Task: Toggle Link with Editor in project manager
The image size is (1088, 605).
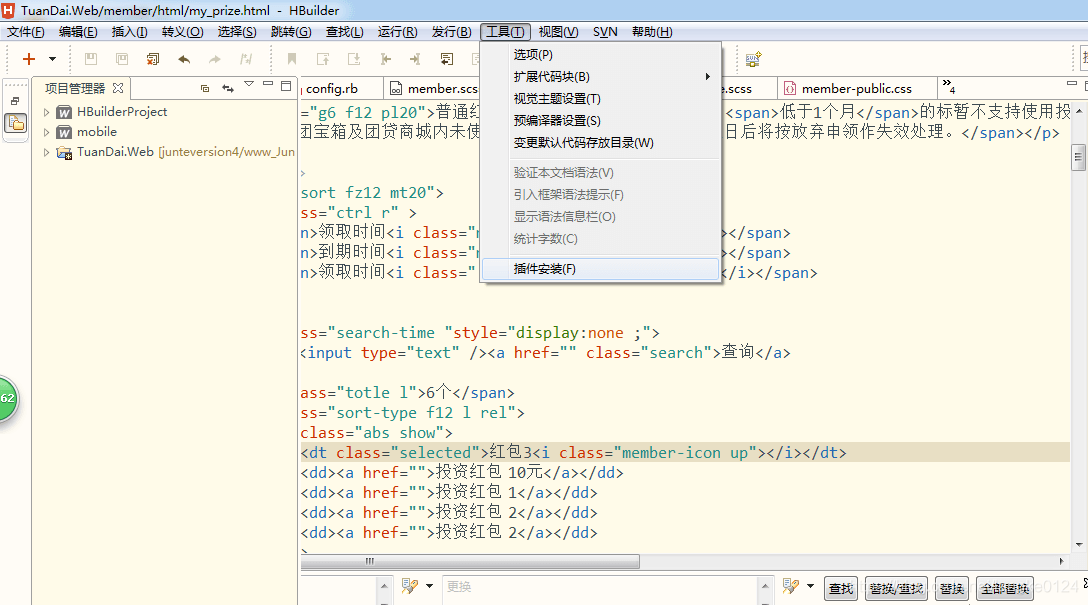Action: click(228, 88)
